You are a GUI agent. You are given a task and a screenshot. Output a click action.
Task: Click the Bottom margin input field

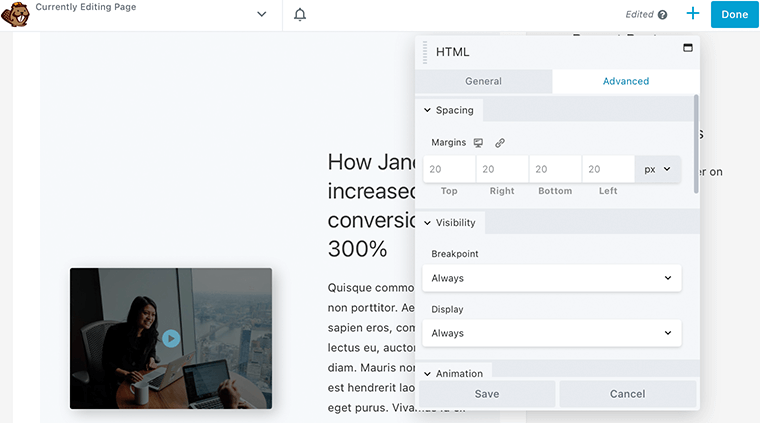click(555, 169)
